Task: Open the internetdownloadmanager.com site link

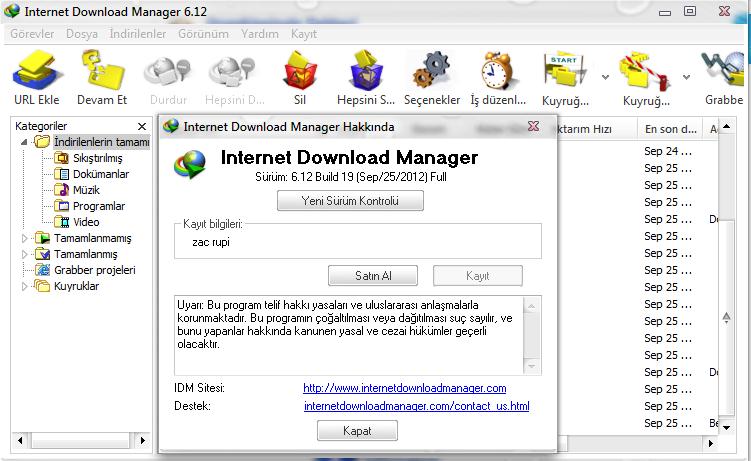Action: tap(405, 388)
